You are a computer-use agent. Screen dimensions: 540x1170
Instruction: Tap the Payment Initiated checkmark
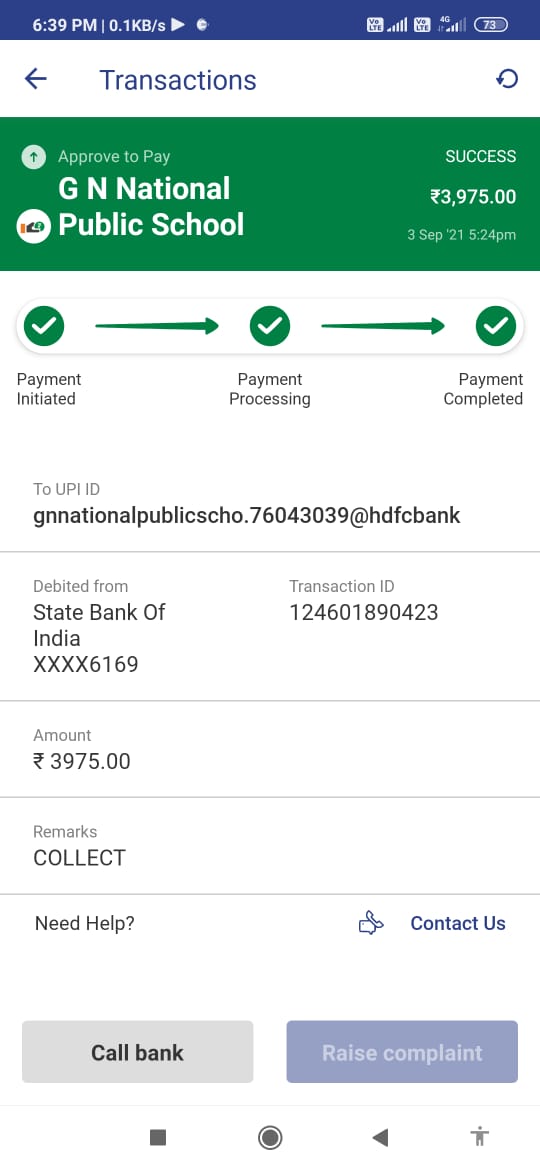44,326
